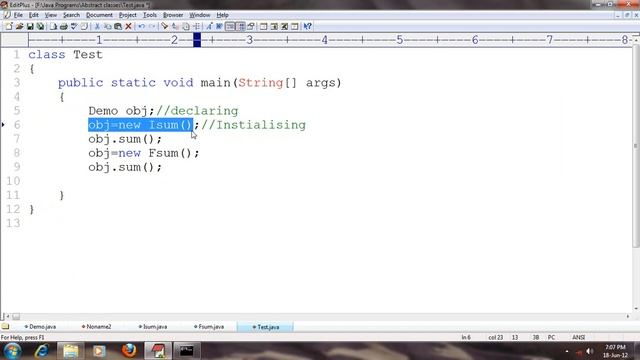
Task: Click the Replace toolbar icon
Action: [175, 27]
